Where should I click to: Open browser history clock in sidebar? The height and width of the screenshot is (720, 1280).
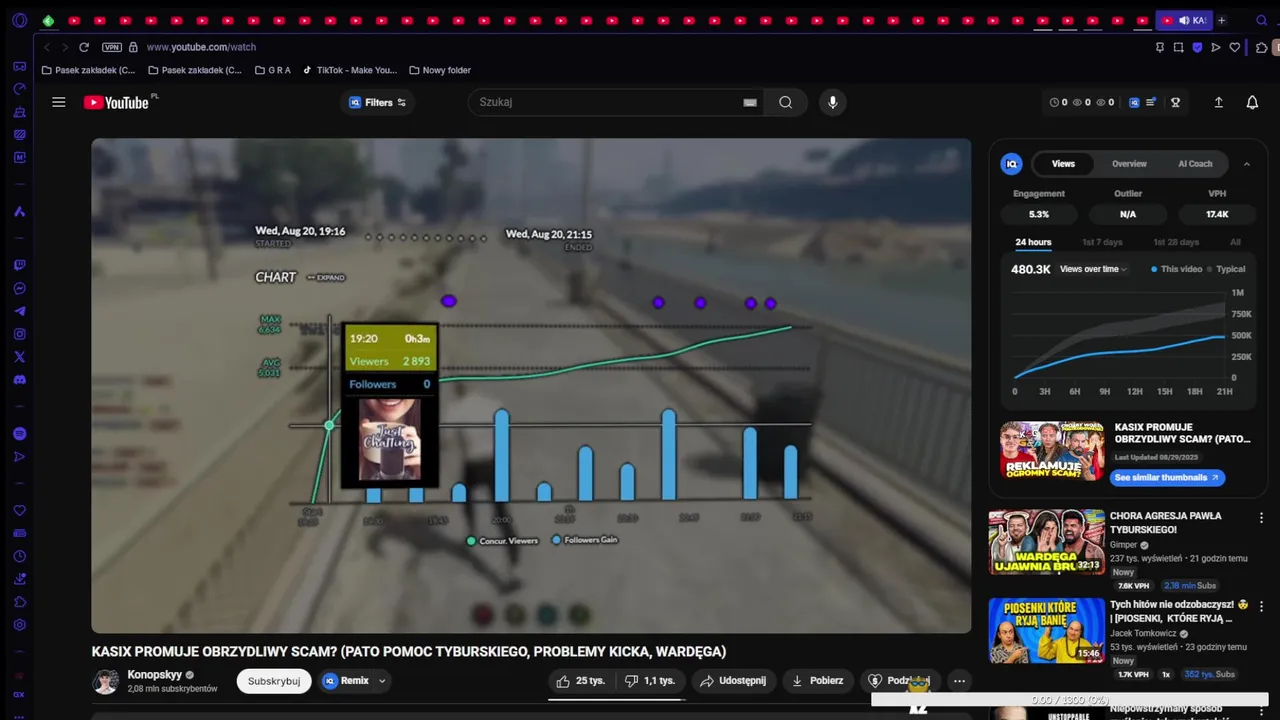click(20, 556)
